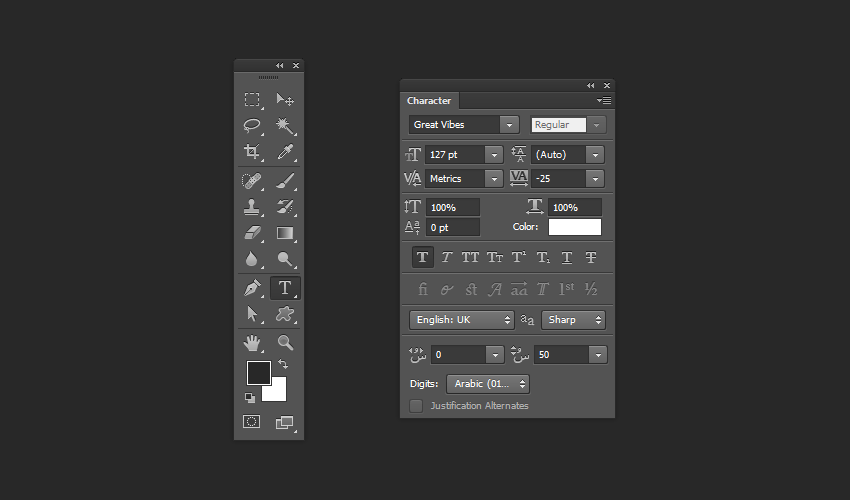Select the Hand tool
850x500 pixels.
click(252, 343)
